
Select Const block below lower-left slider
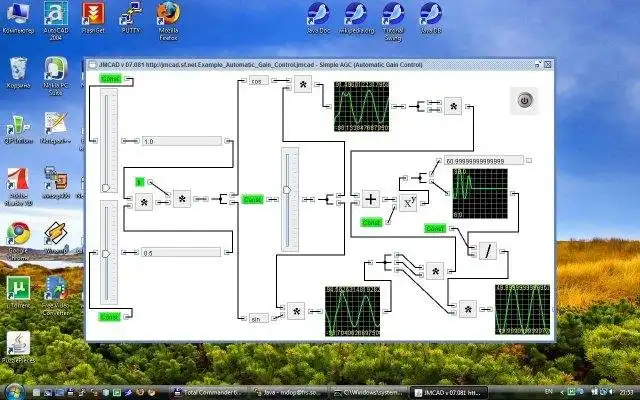(110, 317)
